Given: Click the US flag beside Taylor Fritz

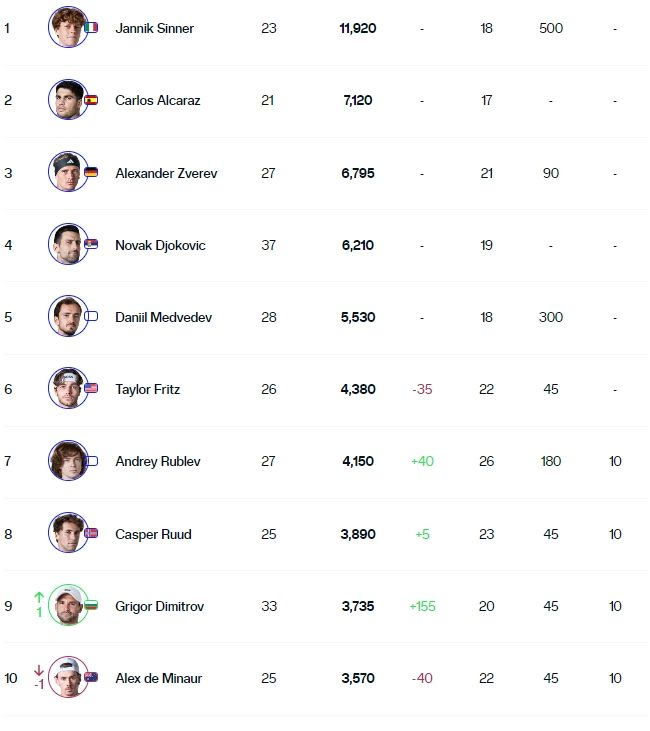Looking at the screenshot, I should (91, 388).
